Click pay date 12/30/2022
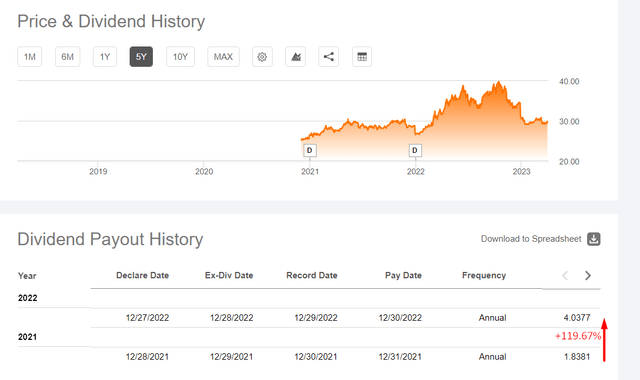The width and height of the screenshot is (640, 380). [400, 318]
